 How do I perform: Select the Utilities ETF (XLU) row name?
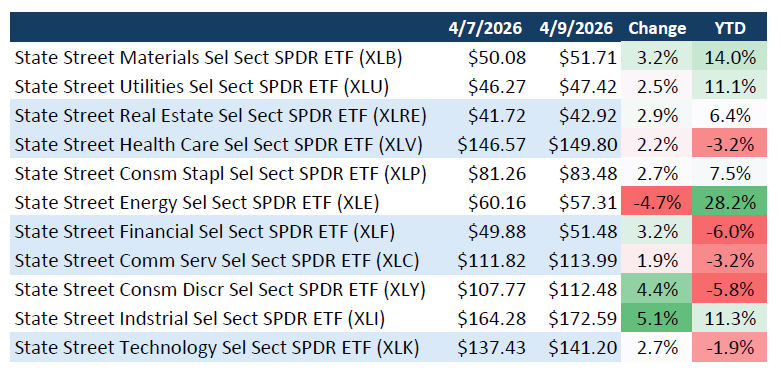(x=201, y=87)
